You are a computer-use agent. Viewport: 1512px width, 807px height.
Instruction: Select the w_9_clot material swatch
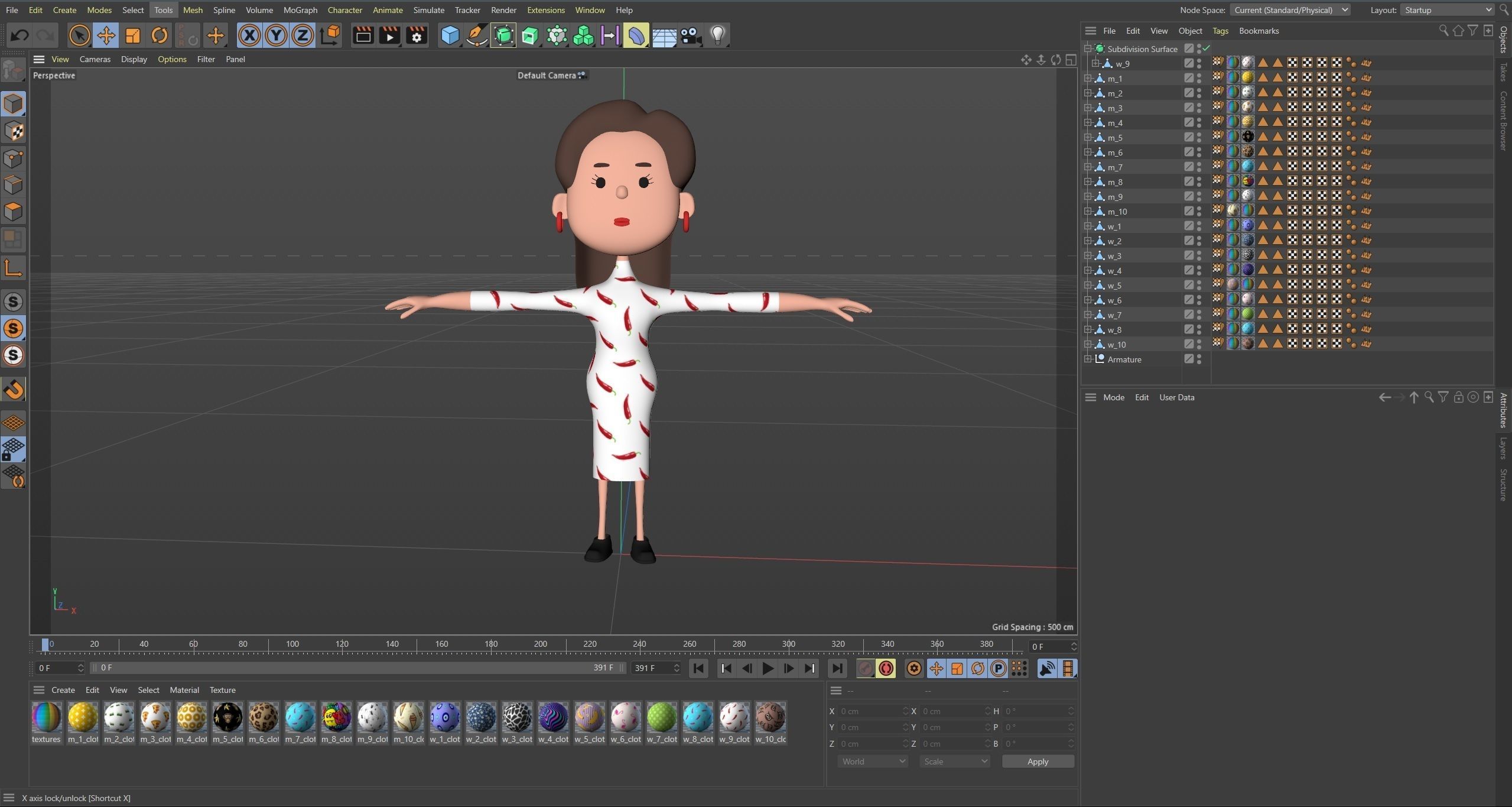pos(734,722)
